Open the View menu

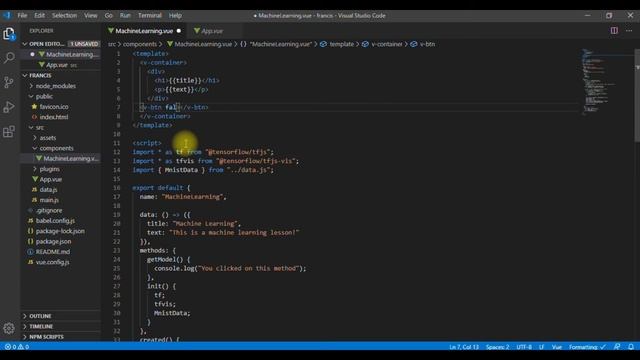(x=91, y=16)
